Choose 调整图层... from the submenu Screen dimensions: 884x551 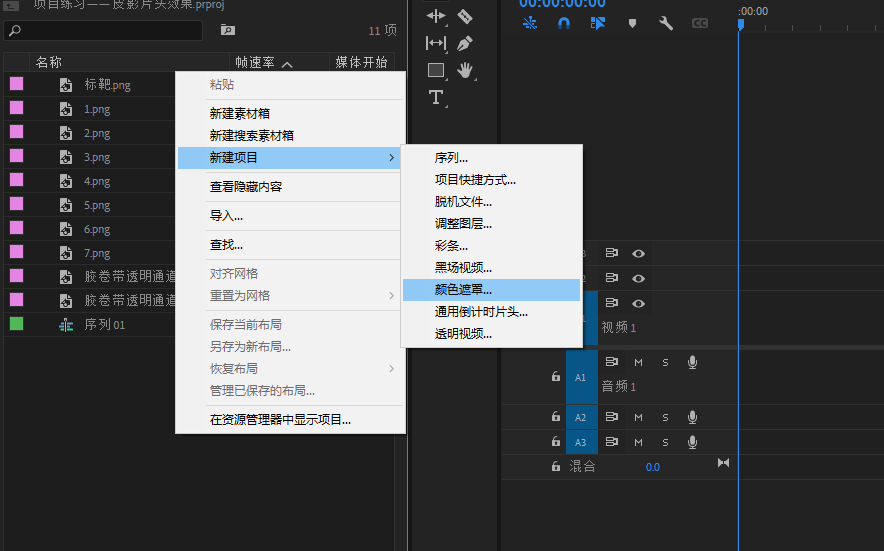(x=463, y=224)
